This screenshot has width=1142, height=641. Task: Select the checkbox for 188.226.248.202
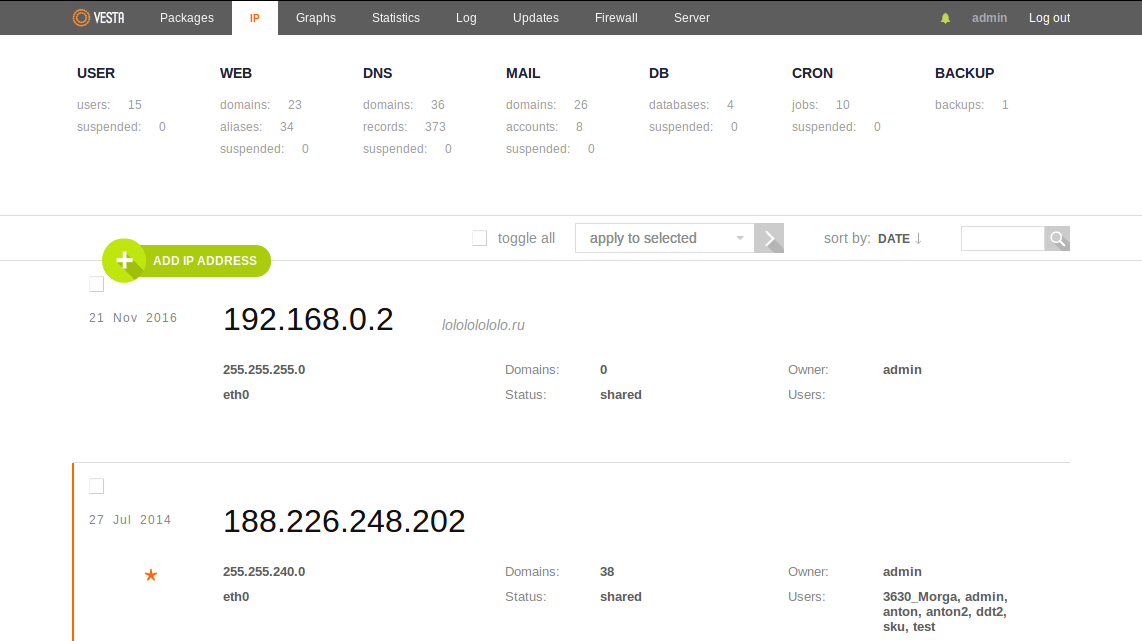coord(96,486)
